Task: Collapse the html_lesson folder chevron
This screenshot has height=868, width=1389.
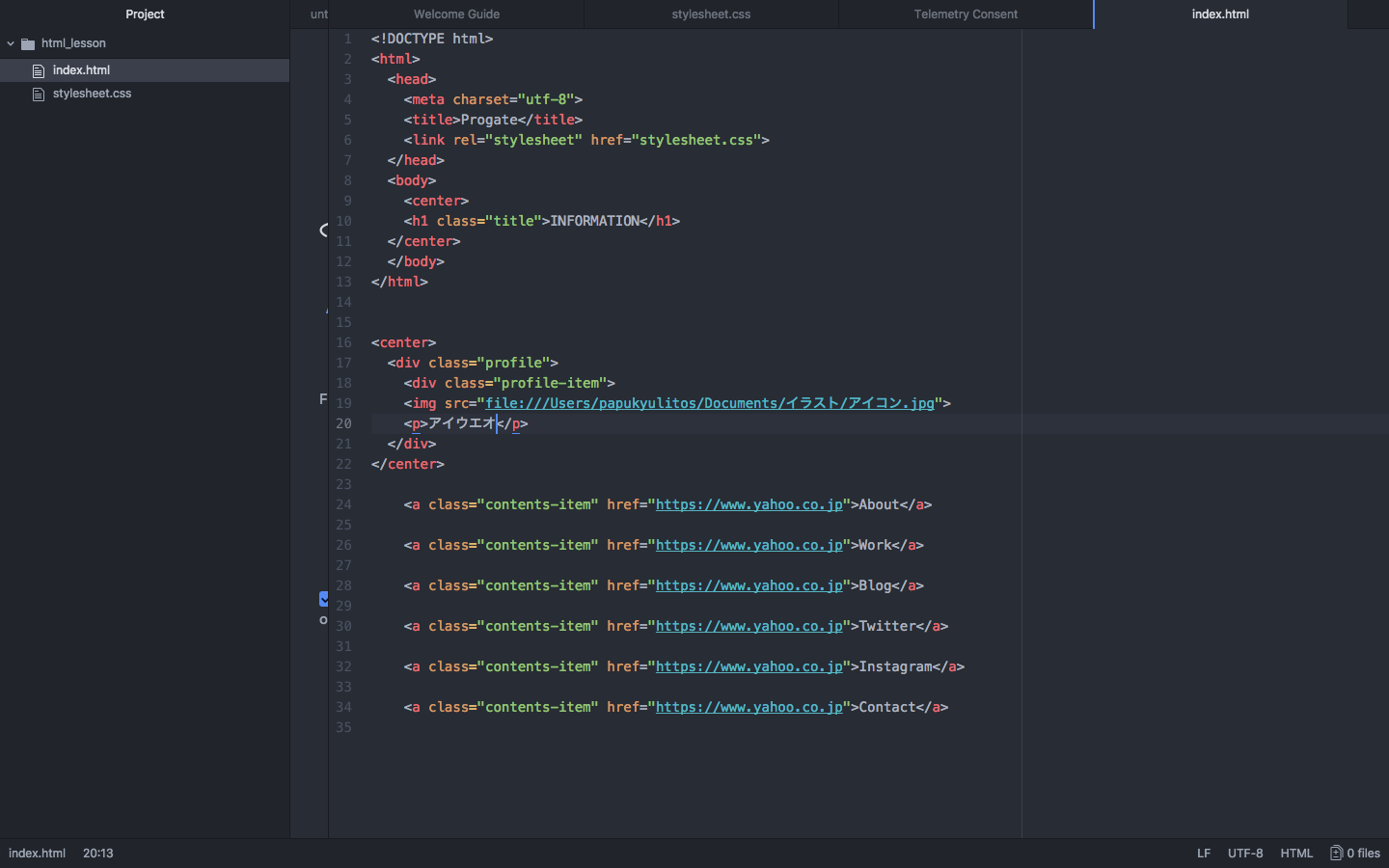Action: [x=11, y=43]
